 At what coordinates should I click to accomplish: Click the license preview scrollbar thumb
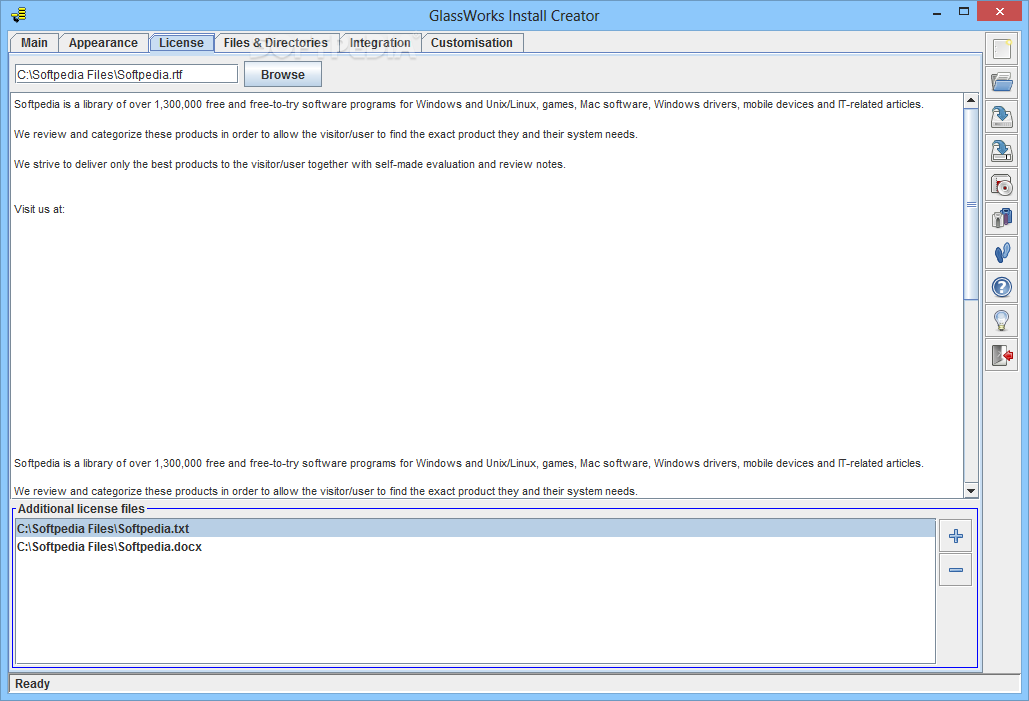tap(971, 204)
